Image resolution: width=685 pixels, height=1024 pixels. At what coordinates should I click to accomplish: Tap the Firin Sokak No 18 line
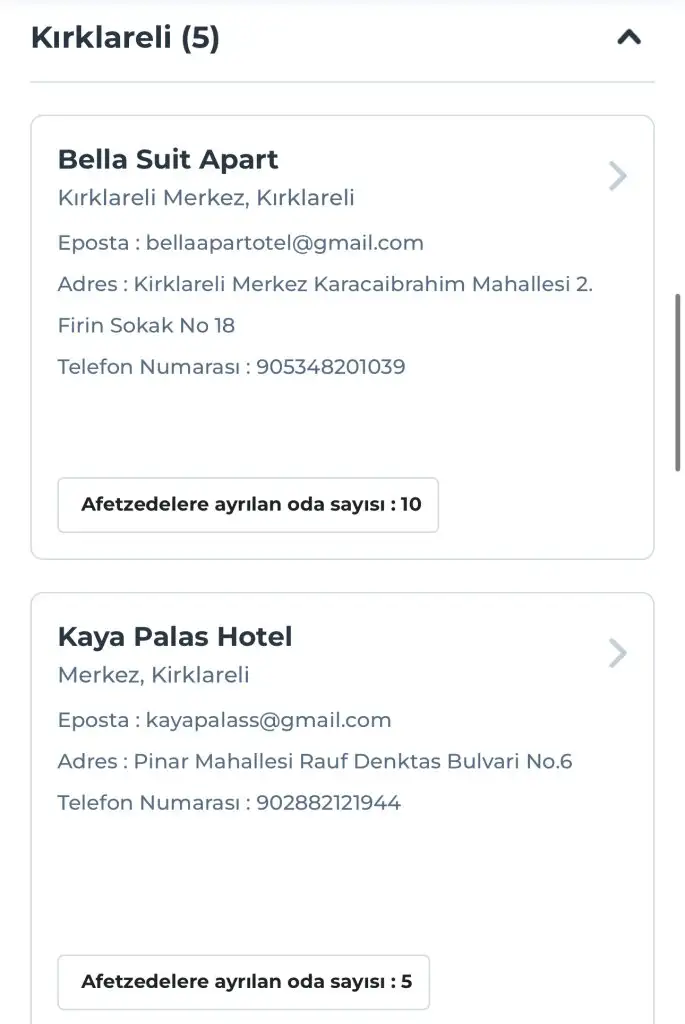[x=146, y=325]
